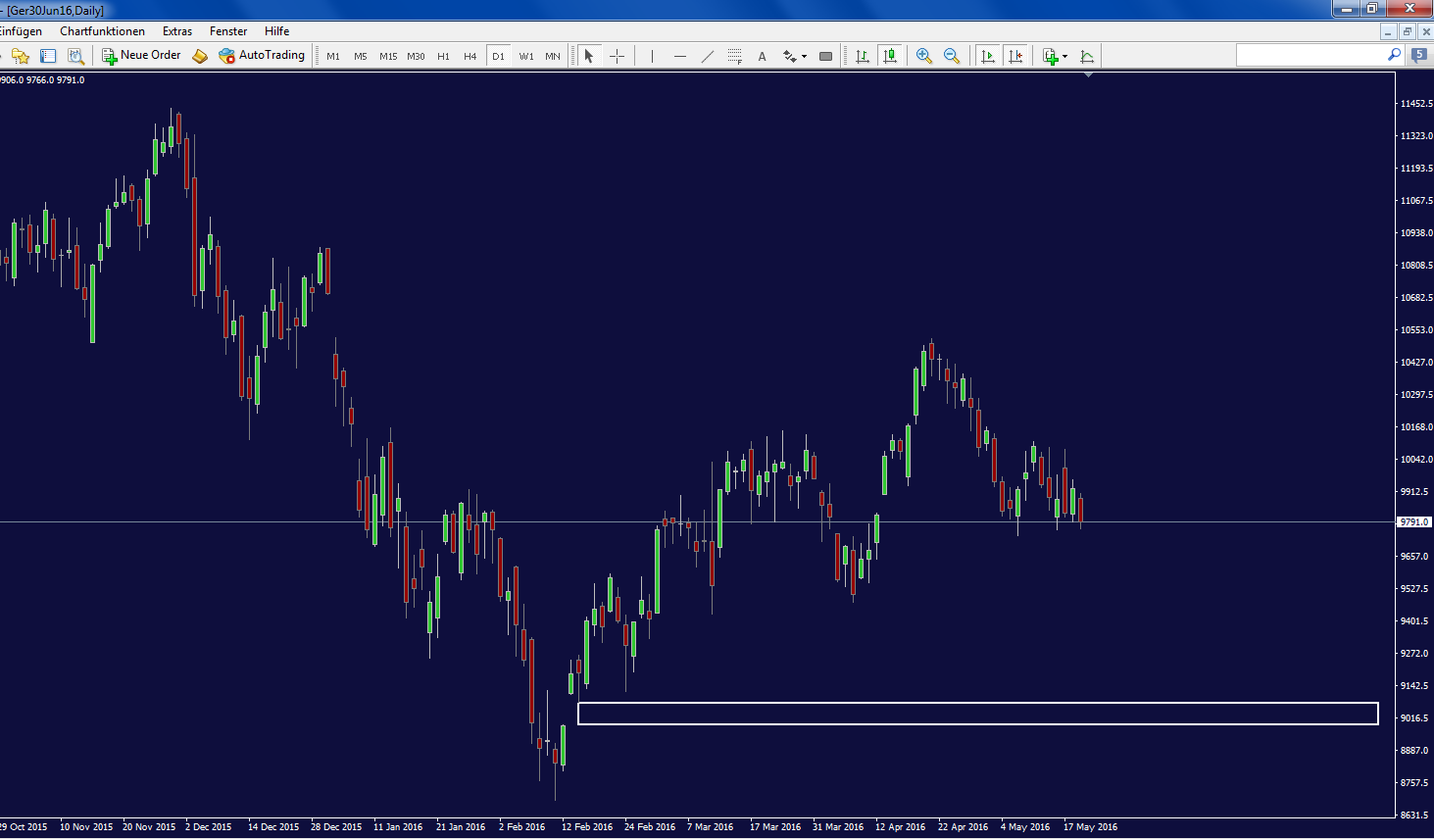Toggle chart auto scroll
The image size is (1434, 840).
(x=988, y=56)
